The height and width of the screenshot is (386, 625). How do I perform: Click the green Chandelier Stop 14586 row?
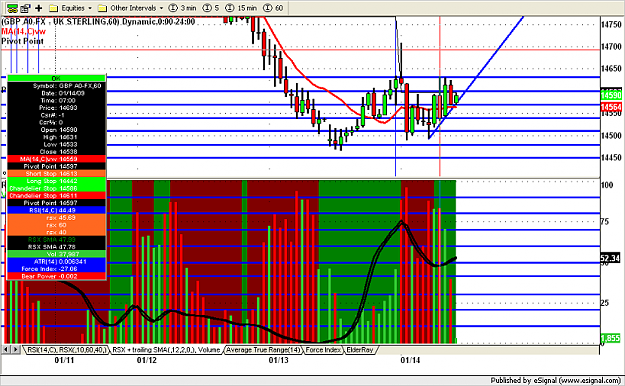(56, 188)
